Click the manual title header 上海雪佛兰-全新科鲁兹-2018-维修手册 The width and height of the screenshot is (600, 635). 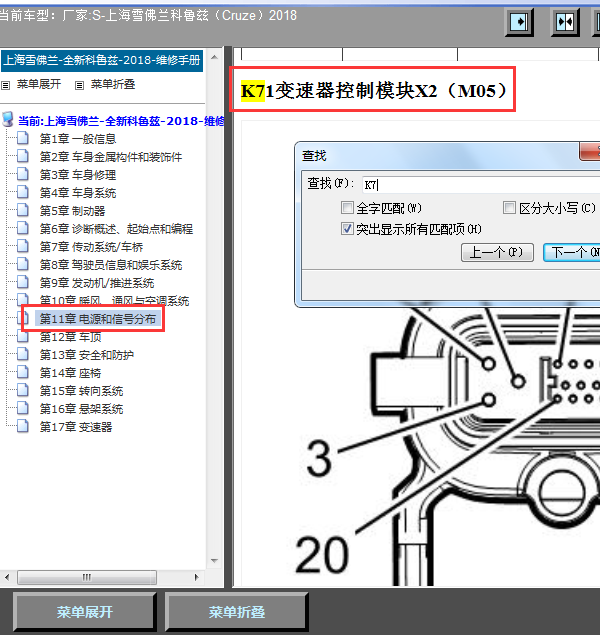[x=102, y=60]
